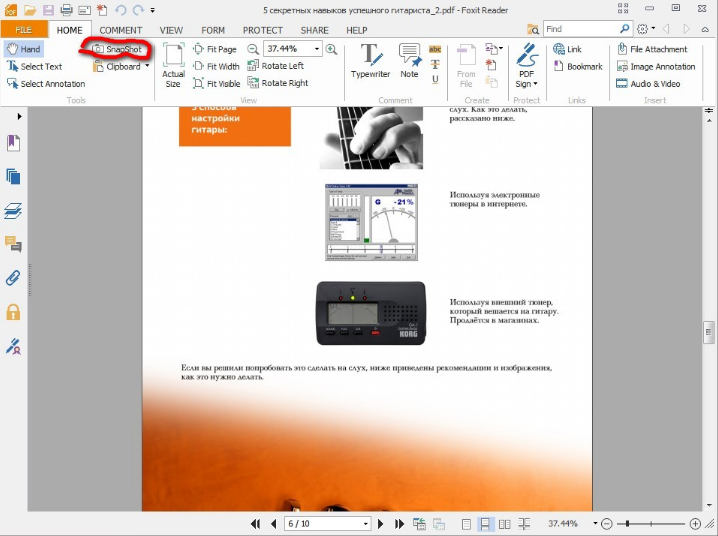Open the Bookmarks side panel
The width and height of the screenshot is (718, 536).
coord(14,144)
